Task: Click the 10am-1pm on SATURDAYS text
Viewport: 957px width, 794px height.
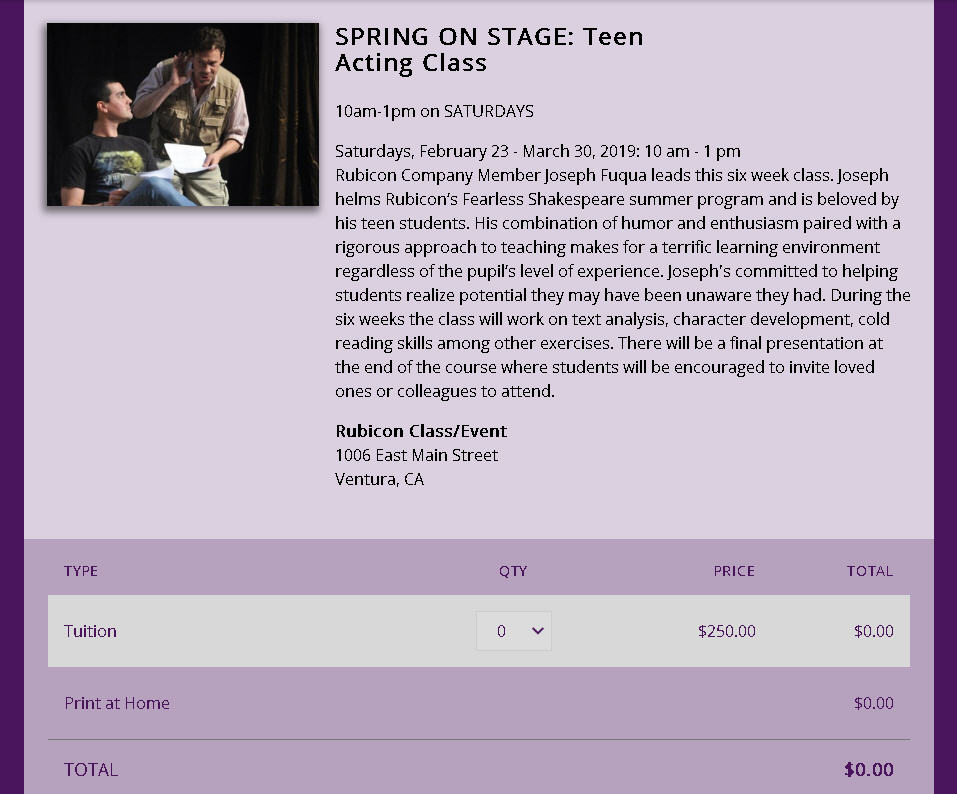Action: click(x=434, y=111)
